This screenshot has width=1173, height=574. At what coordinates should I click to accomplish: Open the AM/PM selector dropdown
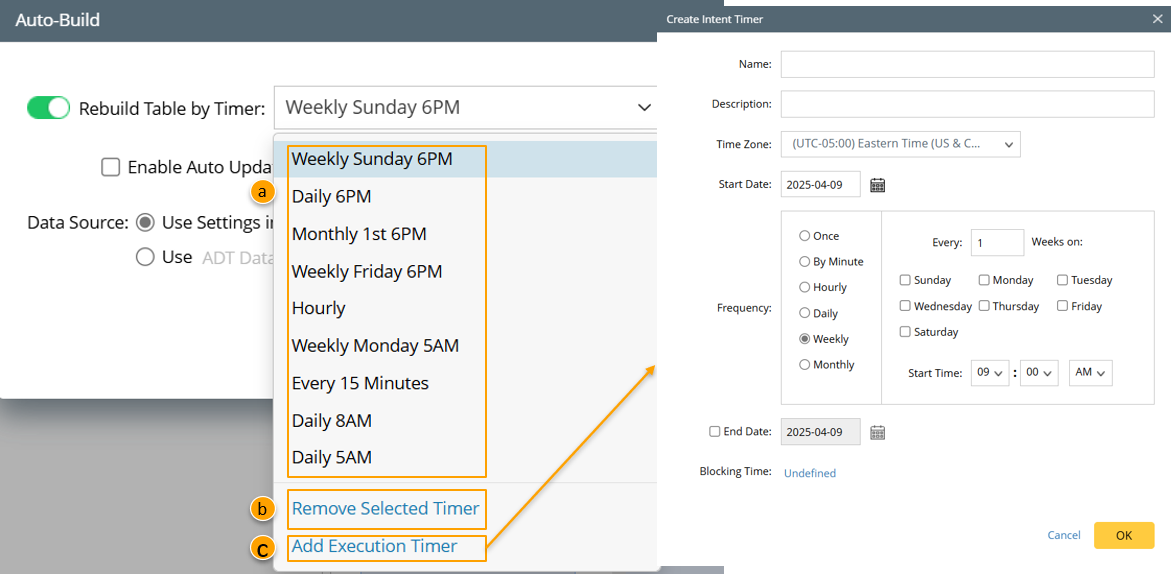[1090, 373]
